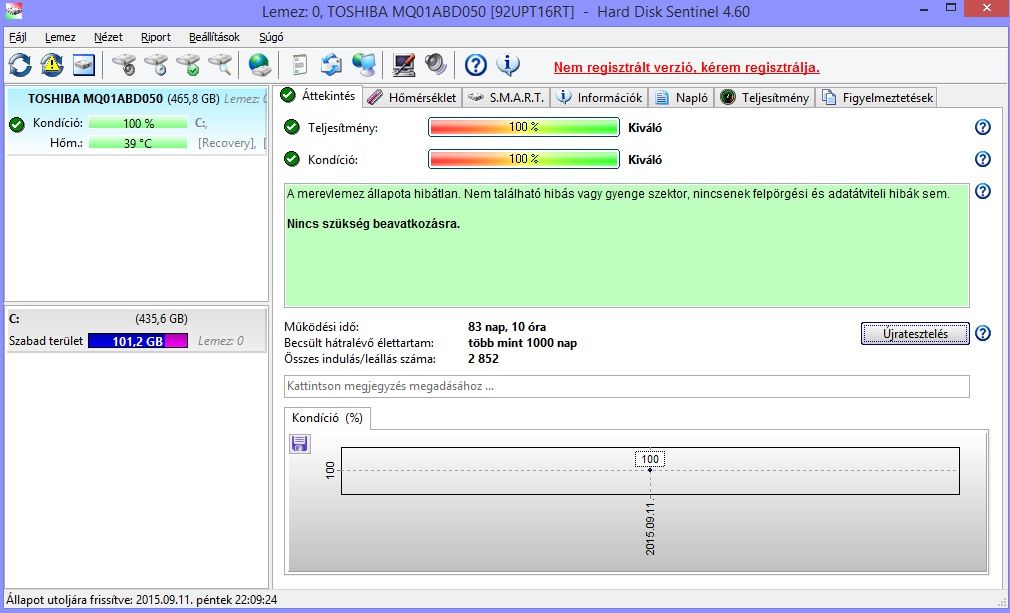
Task: Click the Működési idő label
Action: [x=321, y=327]
